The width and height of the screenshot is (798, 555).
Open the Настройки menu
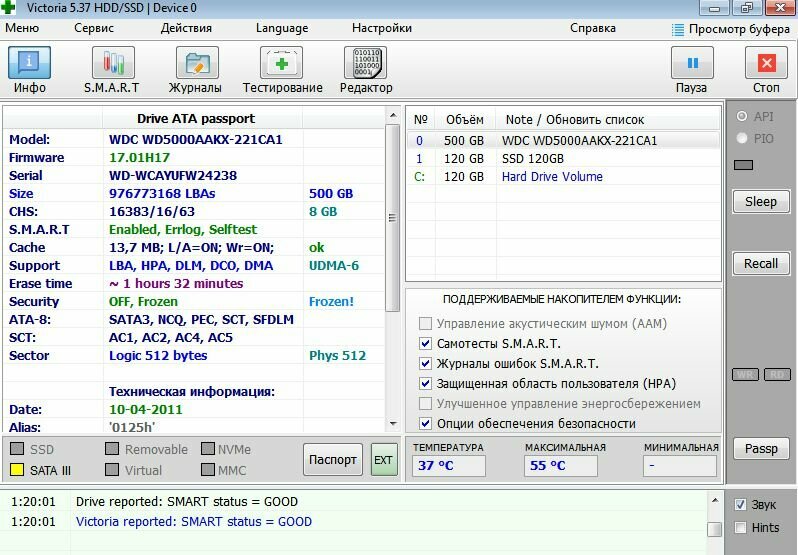[x=382, y=28]
